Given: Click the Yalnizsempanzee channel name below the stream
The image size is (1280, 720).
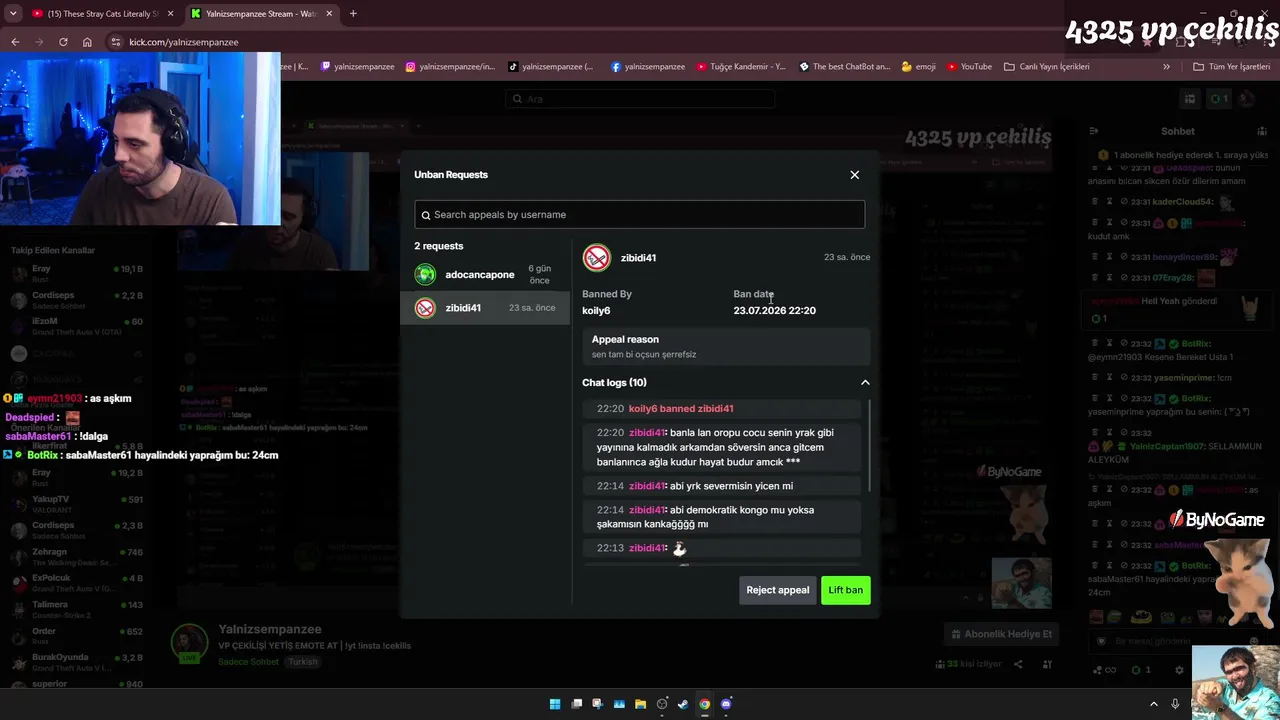Looking at the screenshot, I should (270, 629).
